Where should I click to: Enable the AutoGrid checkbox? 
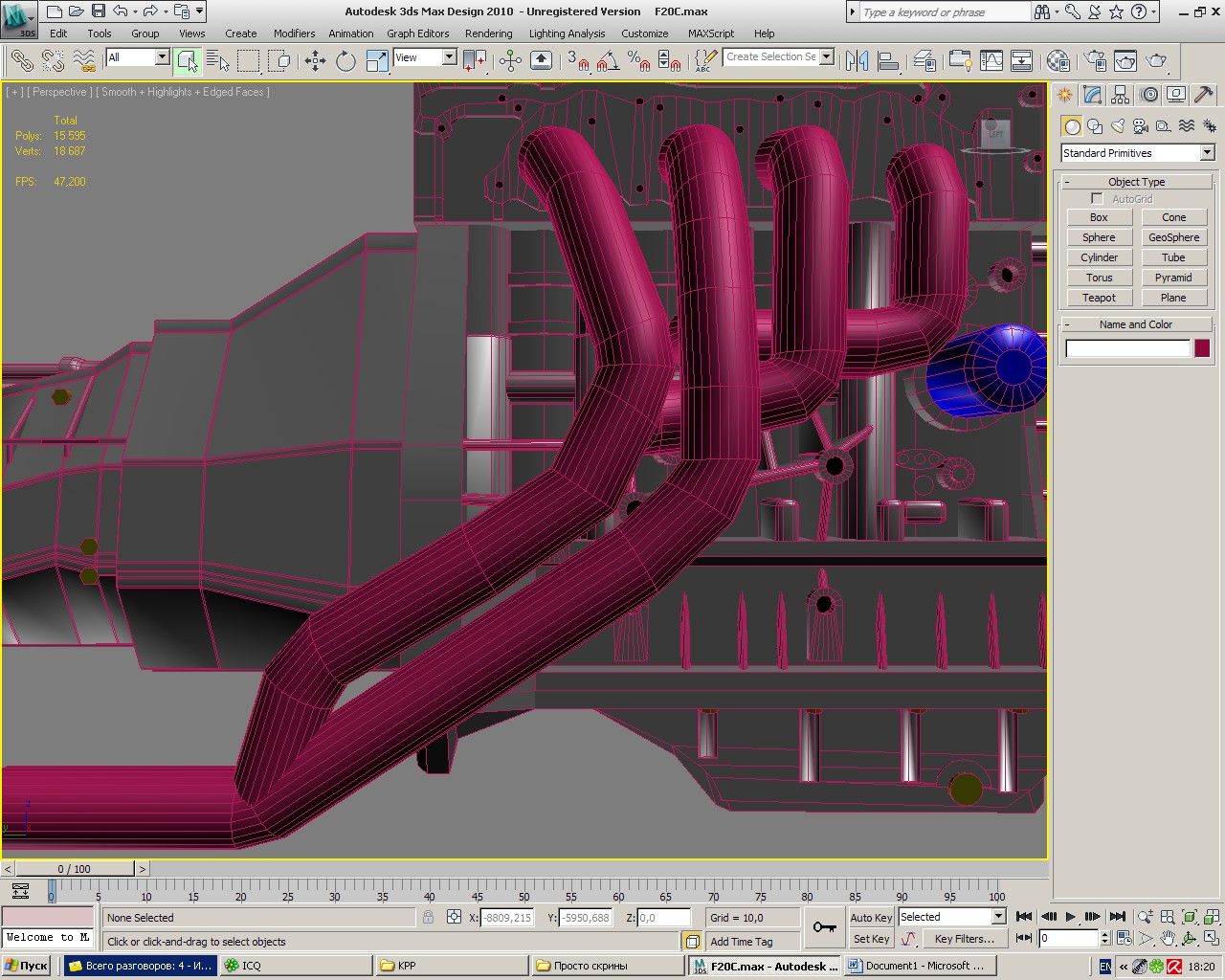1097,199
